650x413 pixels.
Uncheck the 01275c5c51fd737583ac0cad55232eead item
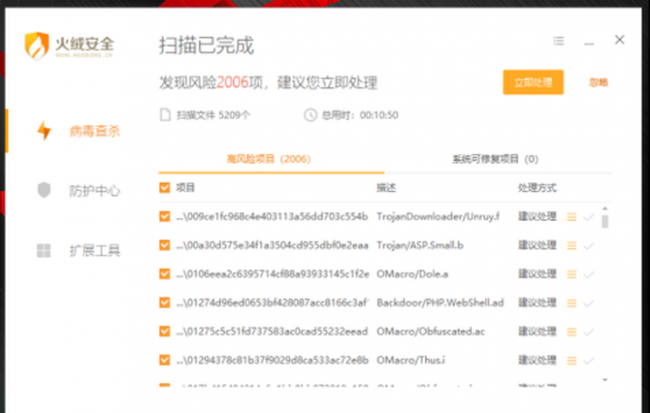click(x=165, y=331)
